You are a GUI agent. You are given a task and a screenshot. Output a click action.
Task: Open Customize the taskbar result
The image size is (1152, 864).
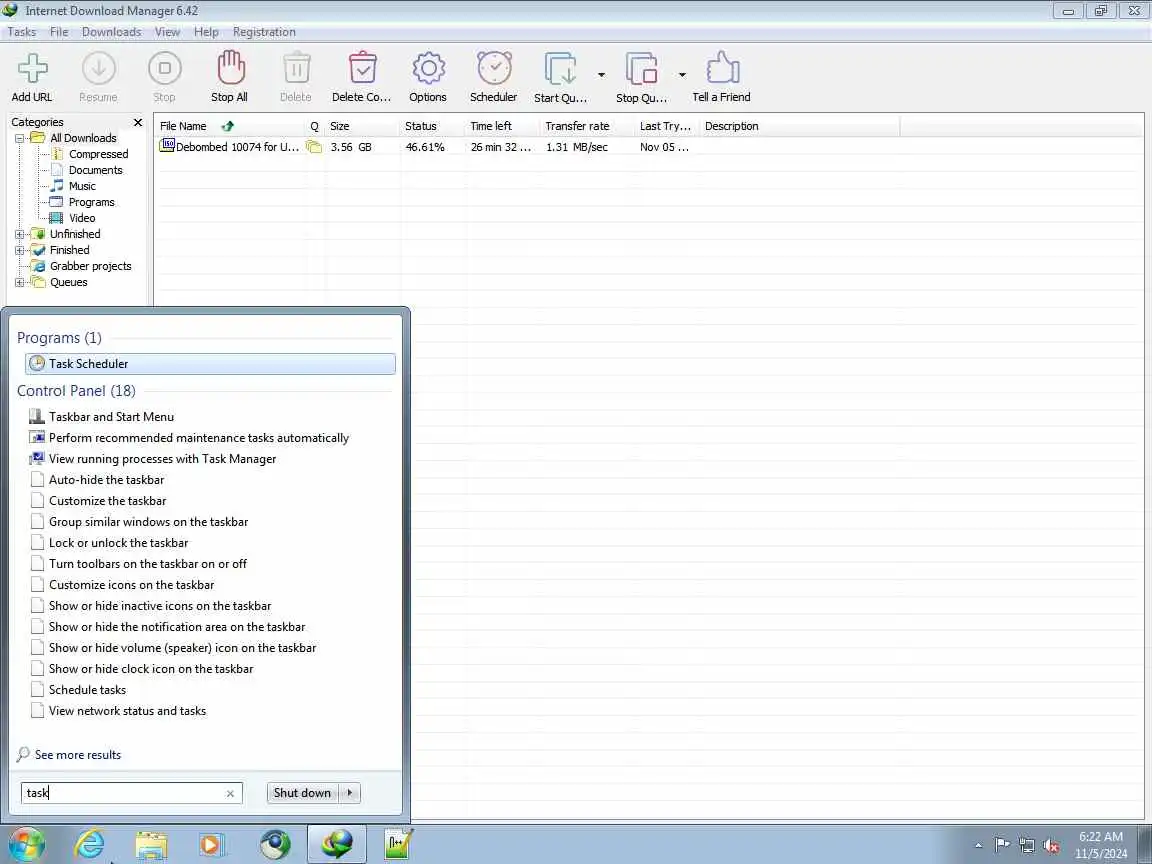(107, 501)
